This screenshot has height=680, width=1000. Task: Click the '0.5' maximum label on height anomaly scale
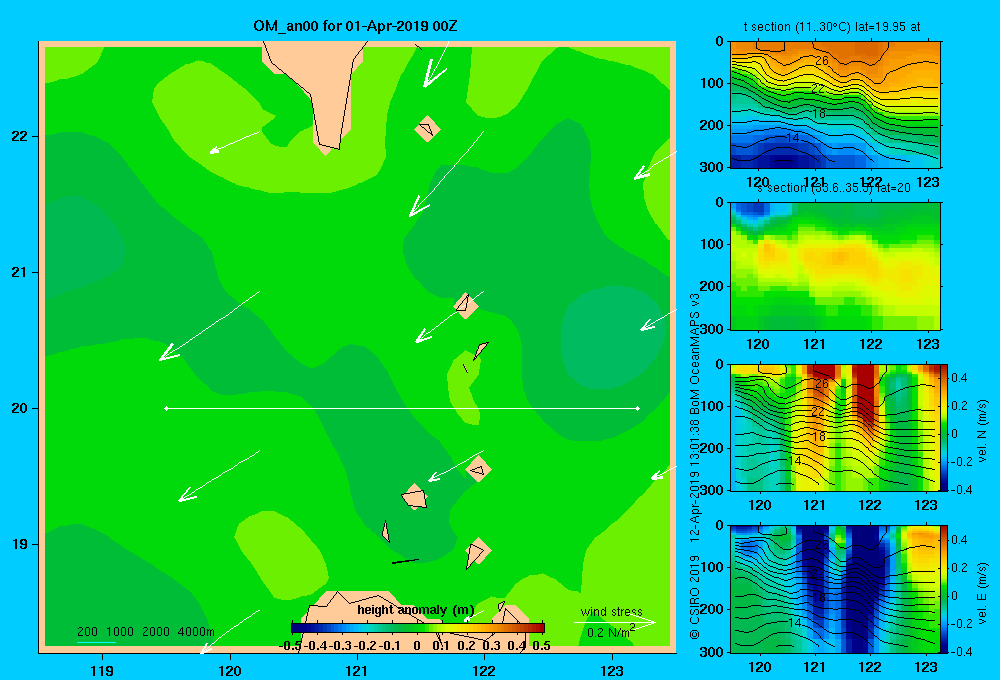pyautogui.click(x=541, y=645)
